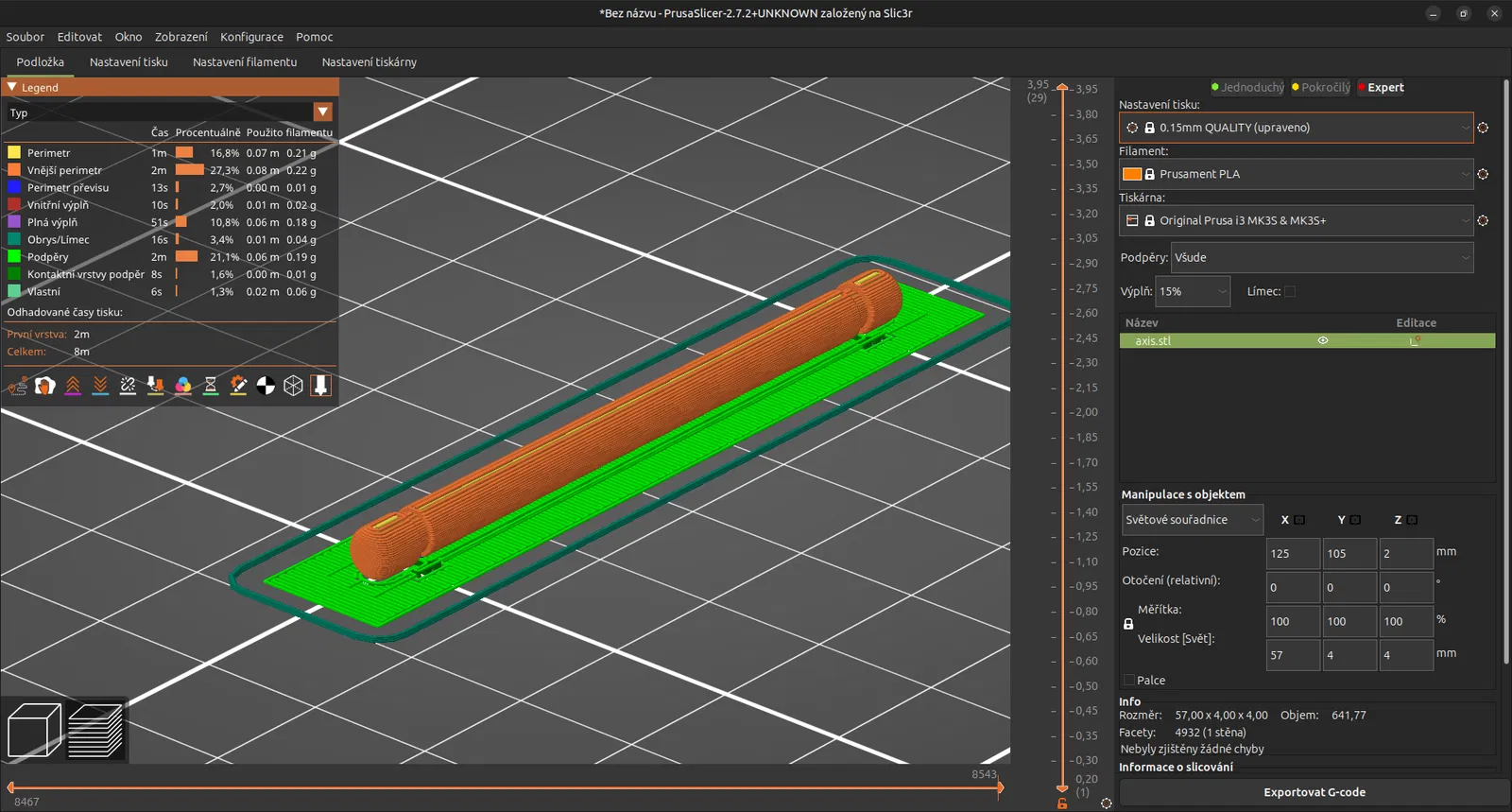Toggle color changes icon in legend
1512x812 pixels.
point(183,386)
